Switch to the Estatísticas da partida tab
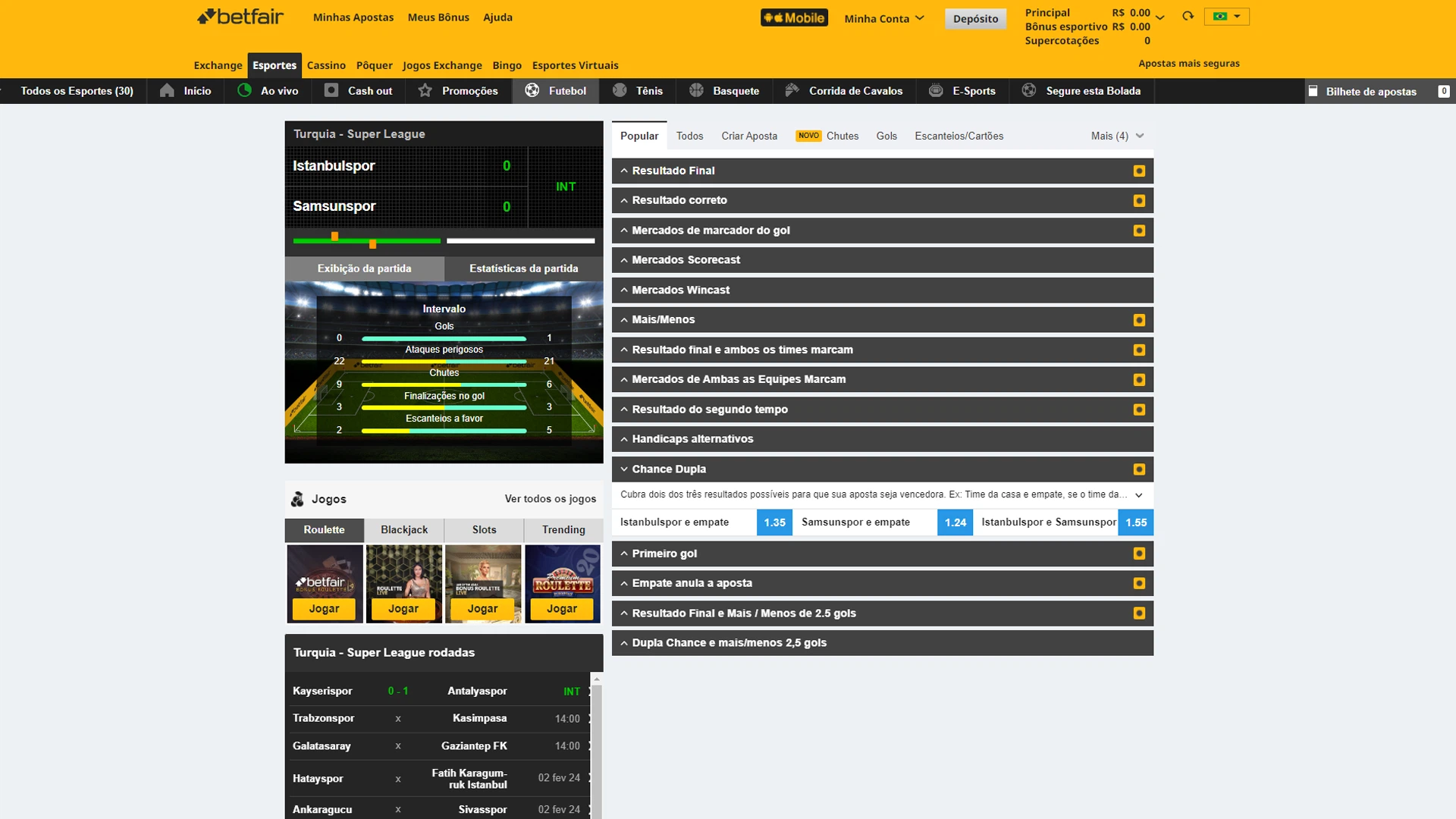 (x=523, y=268)
